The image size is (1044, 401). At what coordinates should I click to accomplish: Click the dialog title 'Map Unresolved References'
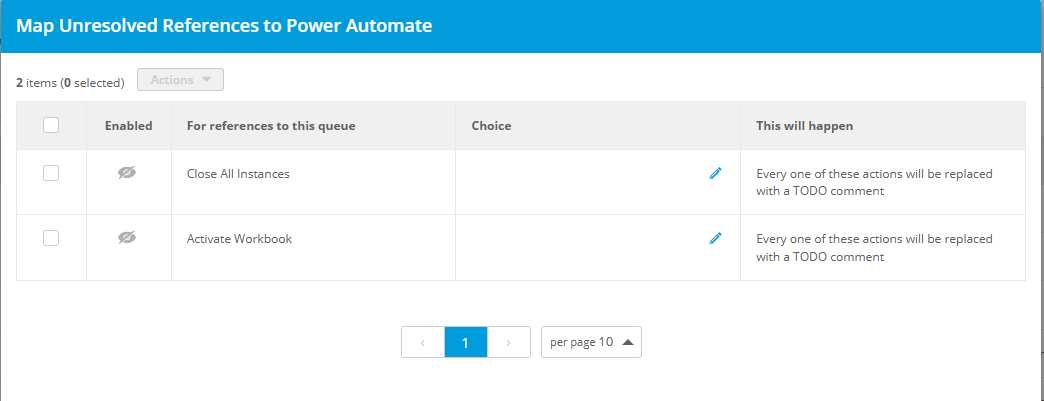point(224,26)
